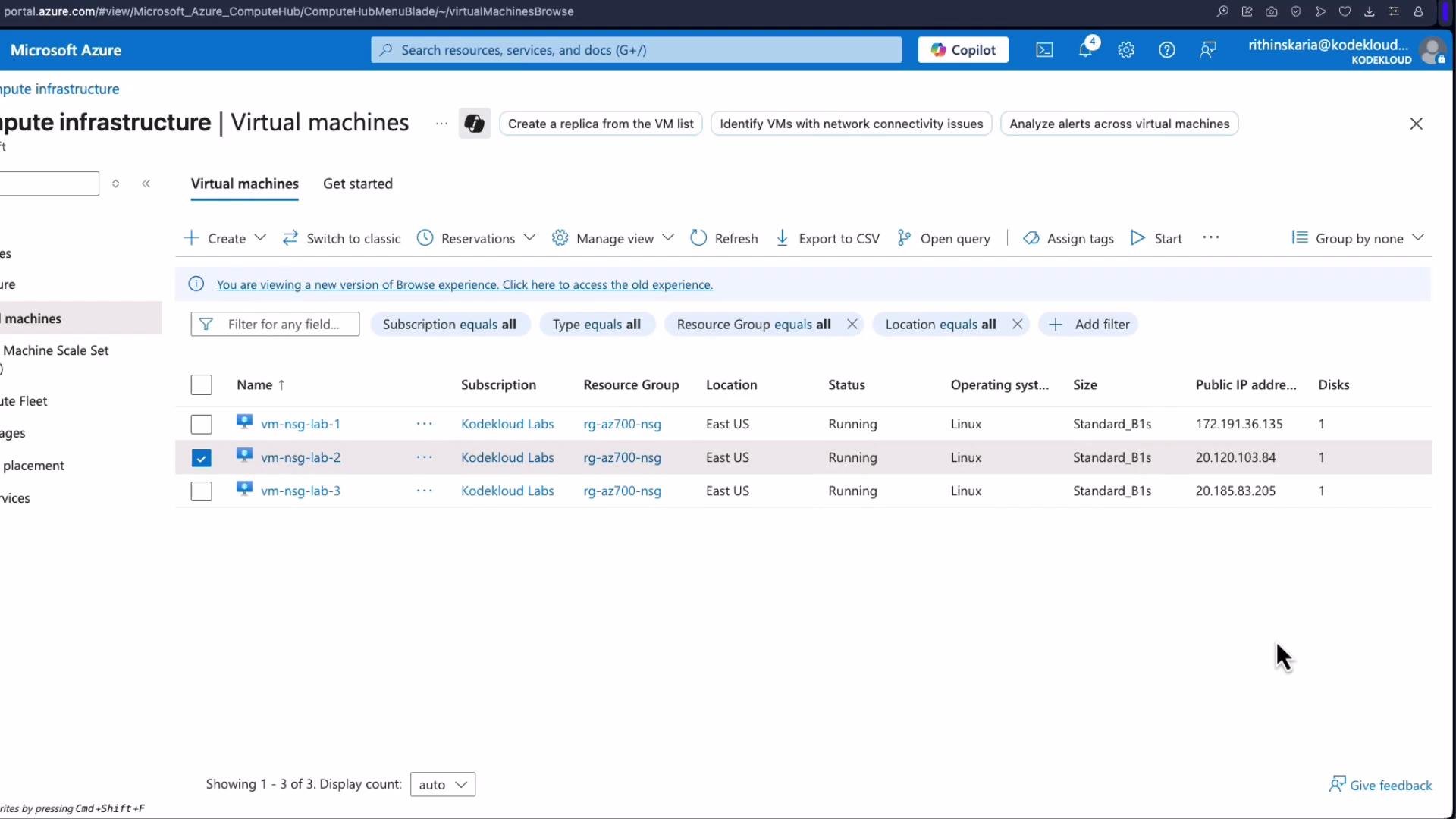Remove the Resource Group filter
This screenshot has width=1456, height=819.
tap(852, 325)
